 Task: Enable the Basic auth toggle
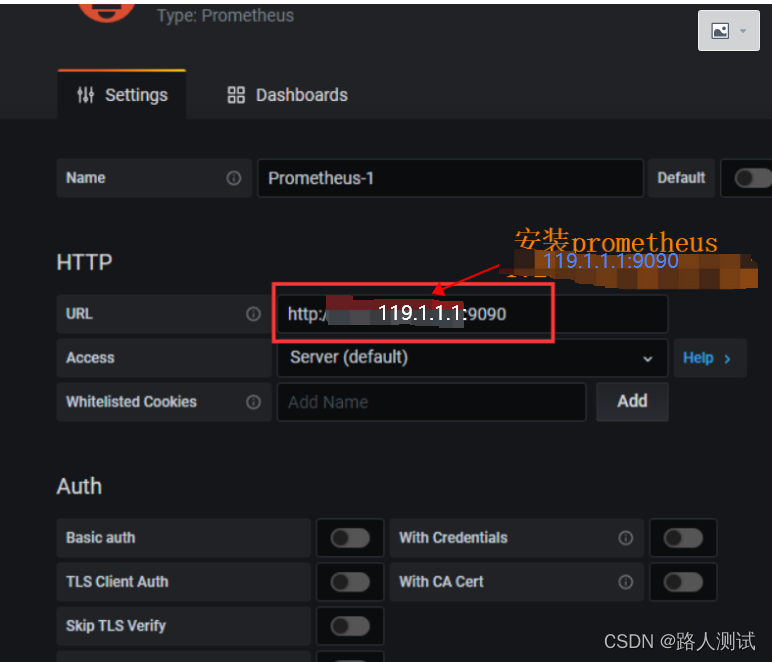(350, 538)
